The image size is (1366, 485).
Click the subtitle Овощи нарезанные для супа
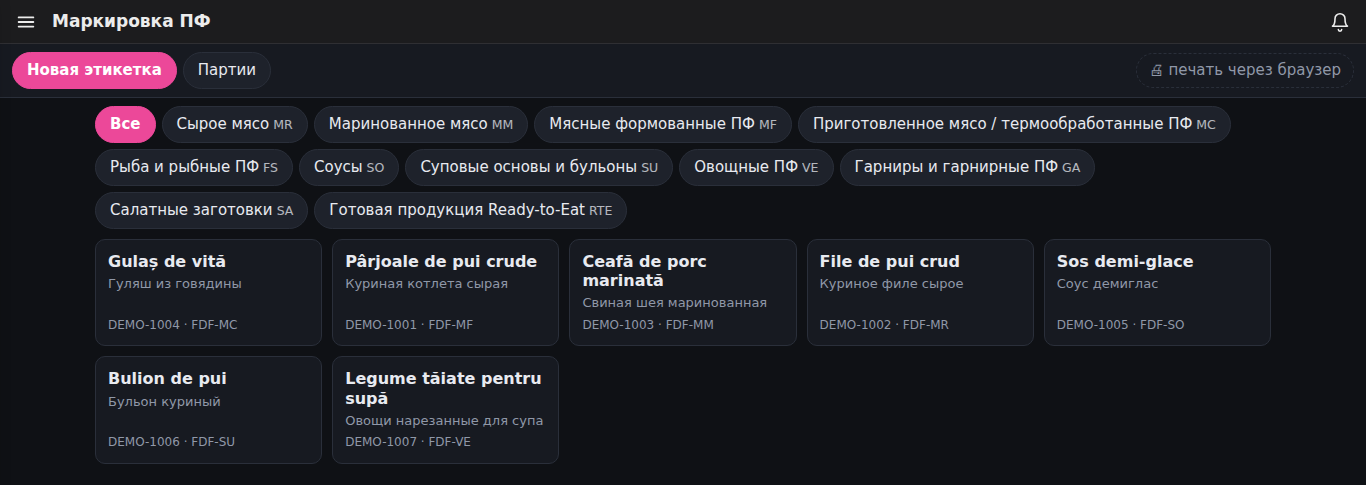click(x=444, y=421)
